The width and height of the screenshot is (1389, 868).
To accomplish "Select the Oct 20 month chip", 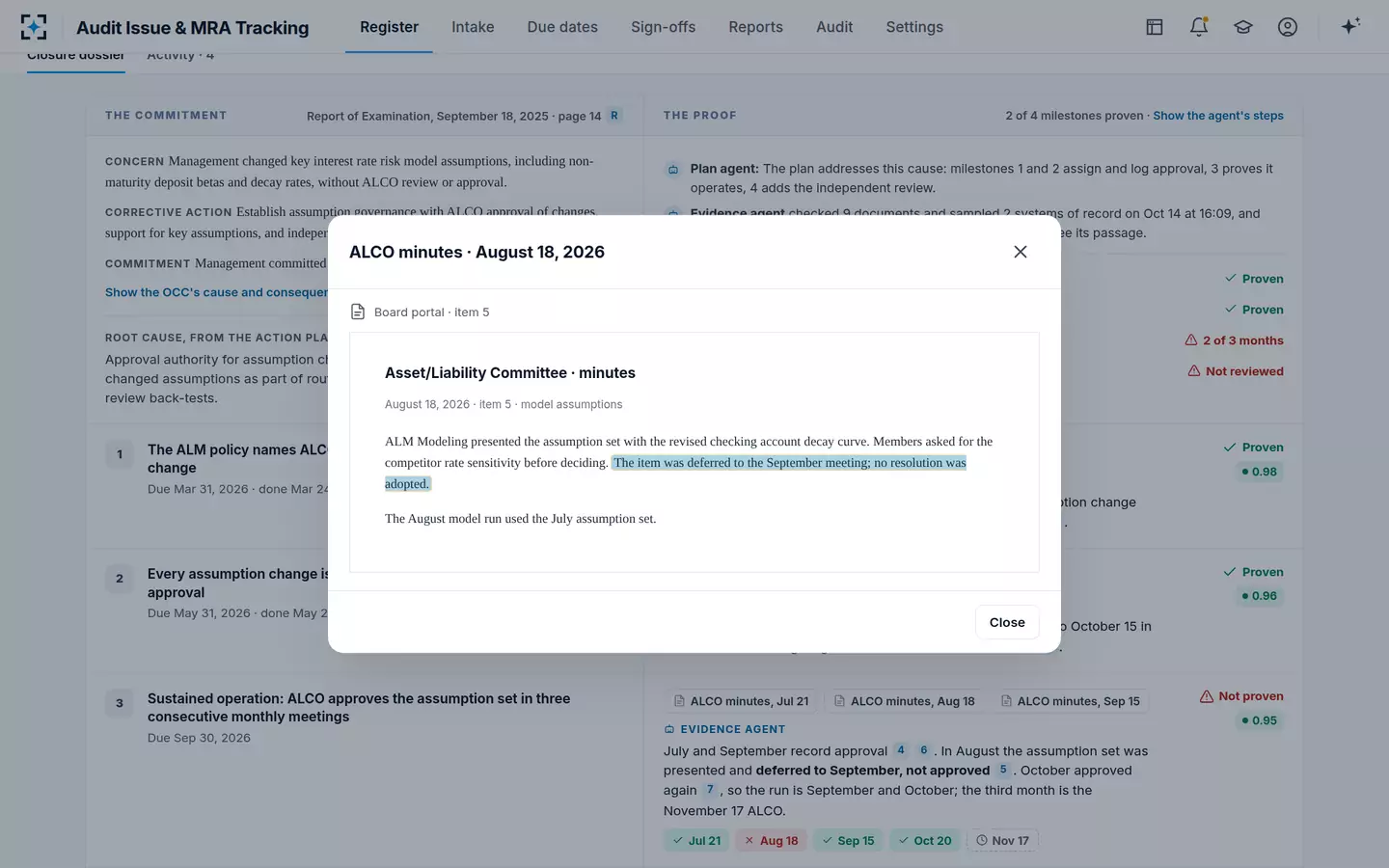I will pos(925,840).
